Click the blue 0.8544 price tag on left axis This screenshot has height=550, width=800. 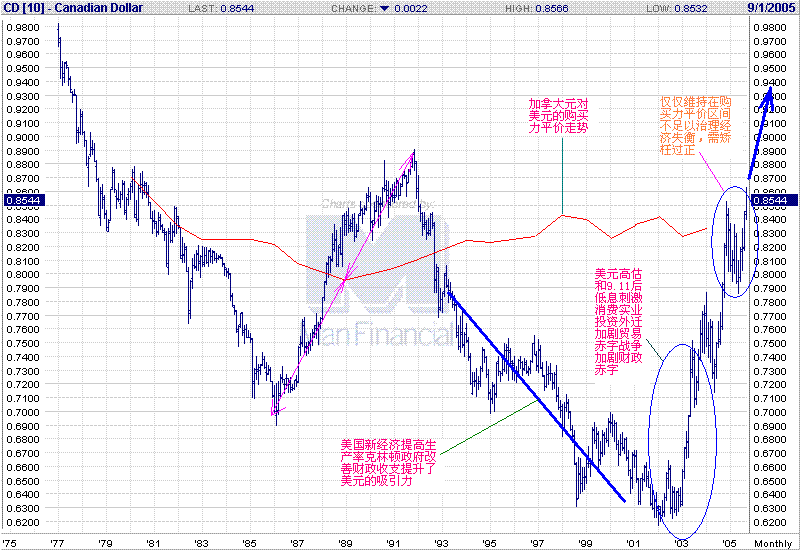tap(23, 201)
